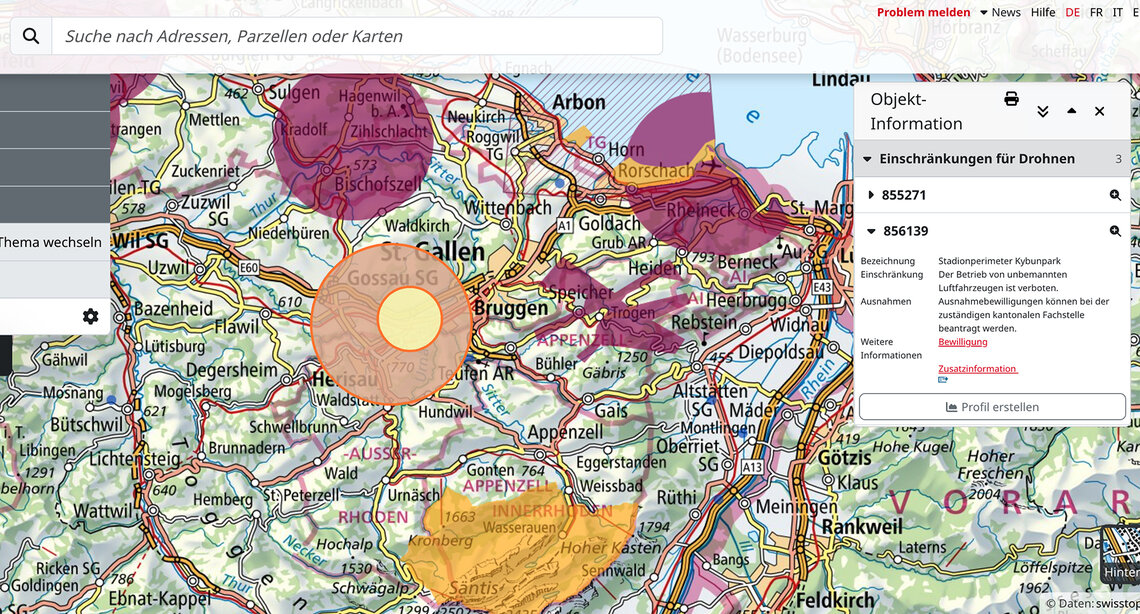The width and height of the screenshot is (1140, 614).
Task: Click the purple zone over Bischofszell
Action: click(354, 142)
